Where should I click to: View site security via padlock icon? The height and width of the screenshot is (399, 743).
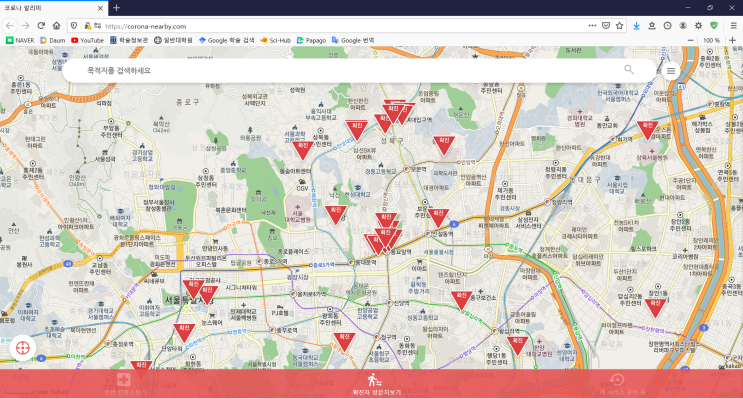[88, 26]
